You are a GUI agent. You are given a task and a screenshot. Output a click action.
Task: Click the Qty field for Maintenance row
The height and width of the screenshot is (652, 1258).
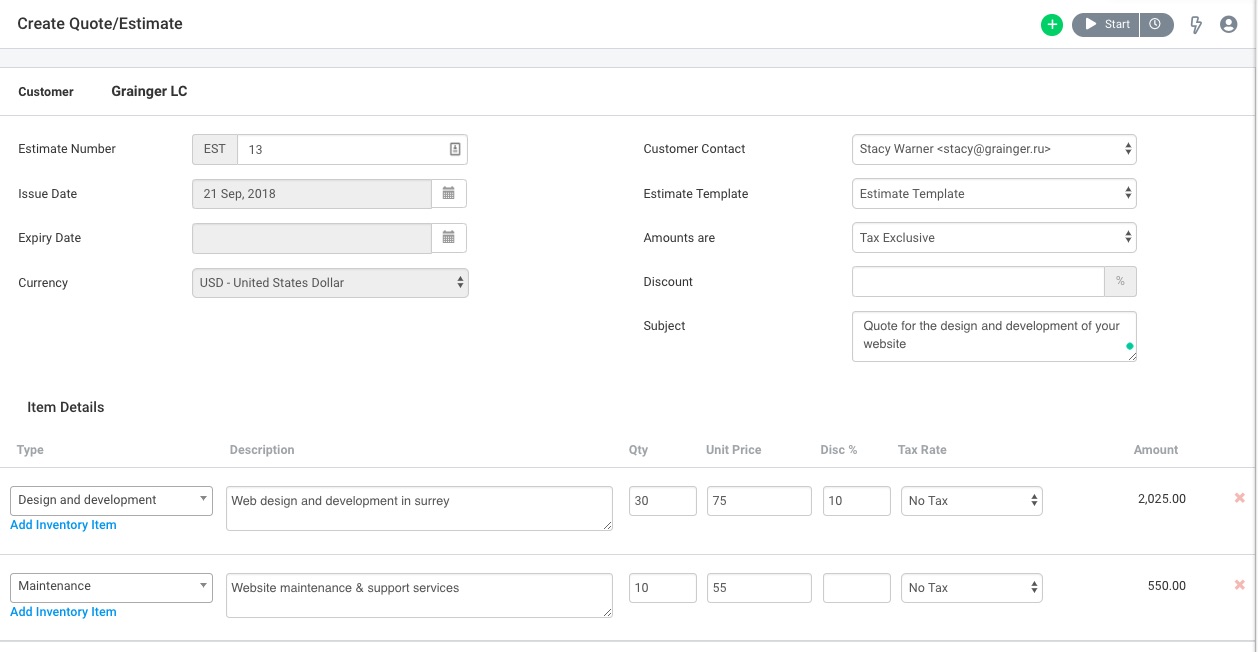click(663, 588)
